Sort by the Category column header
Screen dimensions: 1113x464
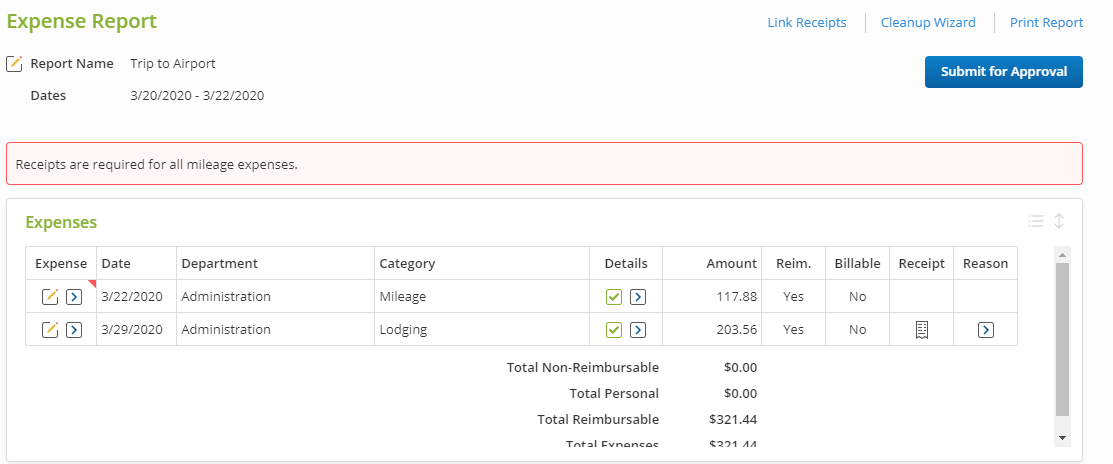tap(407, 264)
